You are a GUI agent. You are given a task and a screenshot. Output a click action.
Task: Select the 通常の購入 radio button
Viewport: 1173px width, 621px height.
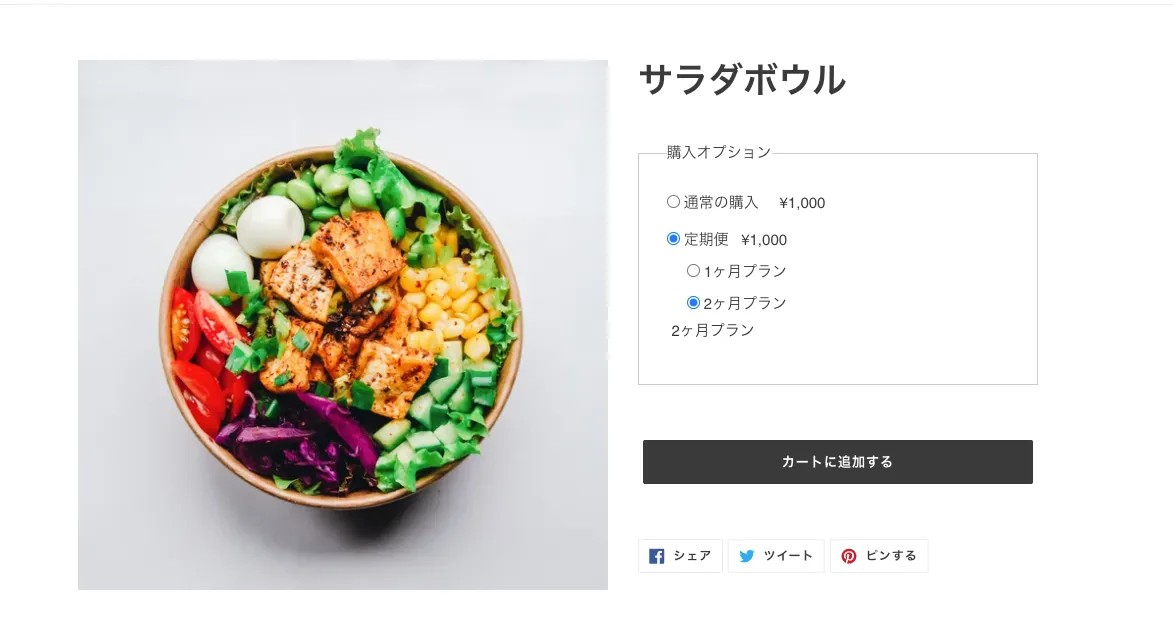point(673,202)
